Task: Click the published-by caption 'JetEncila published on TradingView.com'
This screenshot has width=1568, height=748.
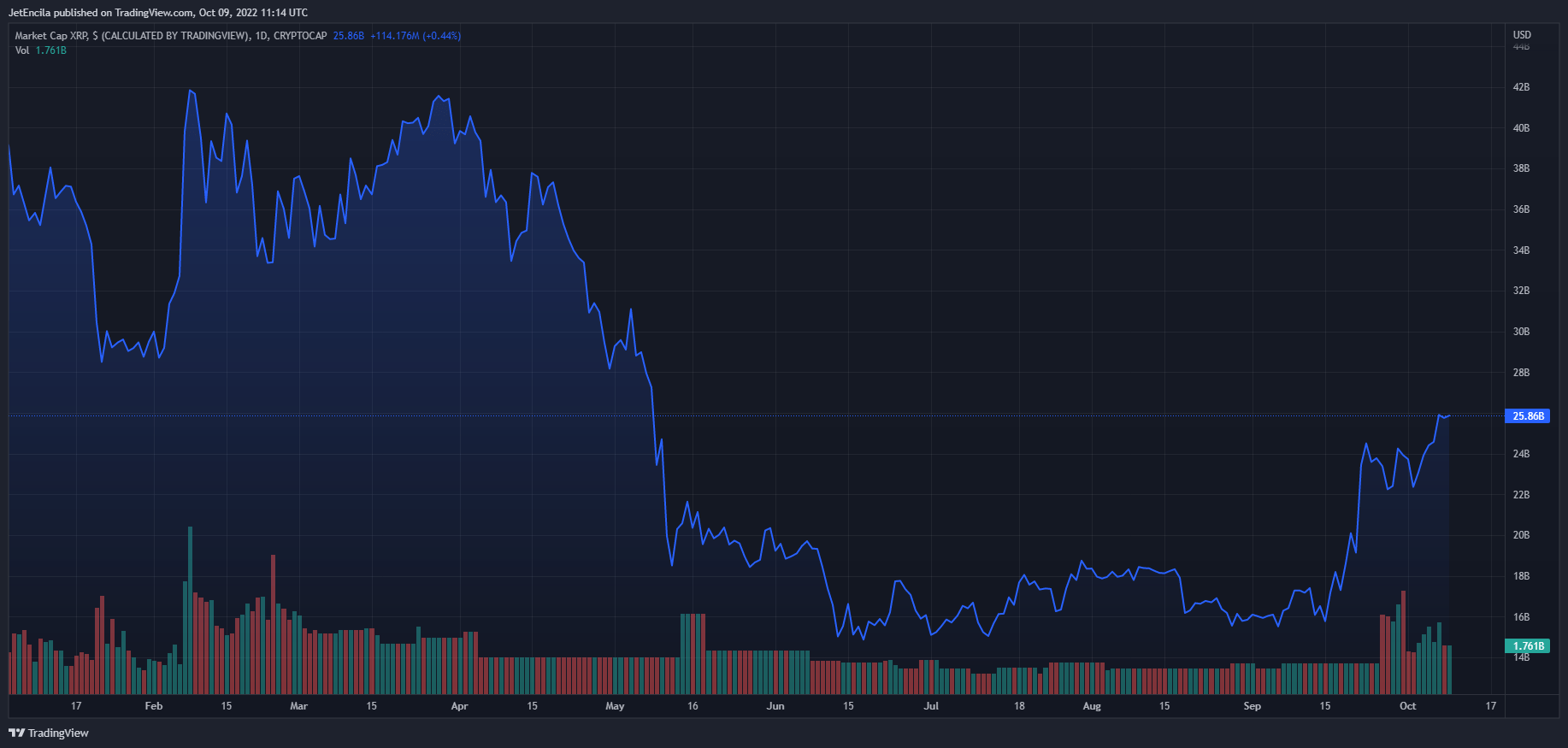Action: pyautogui.click(x=101, y=13)
